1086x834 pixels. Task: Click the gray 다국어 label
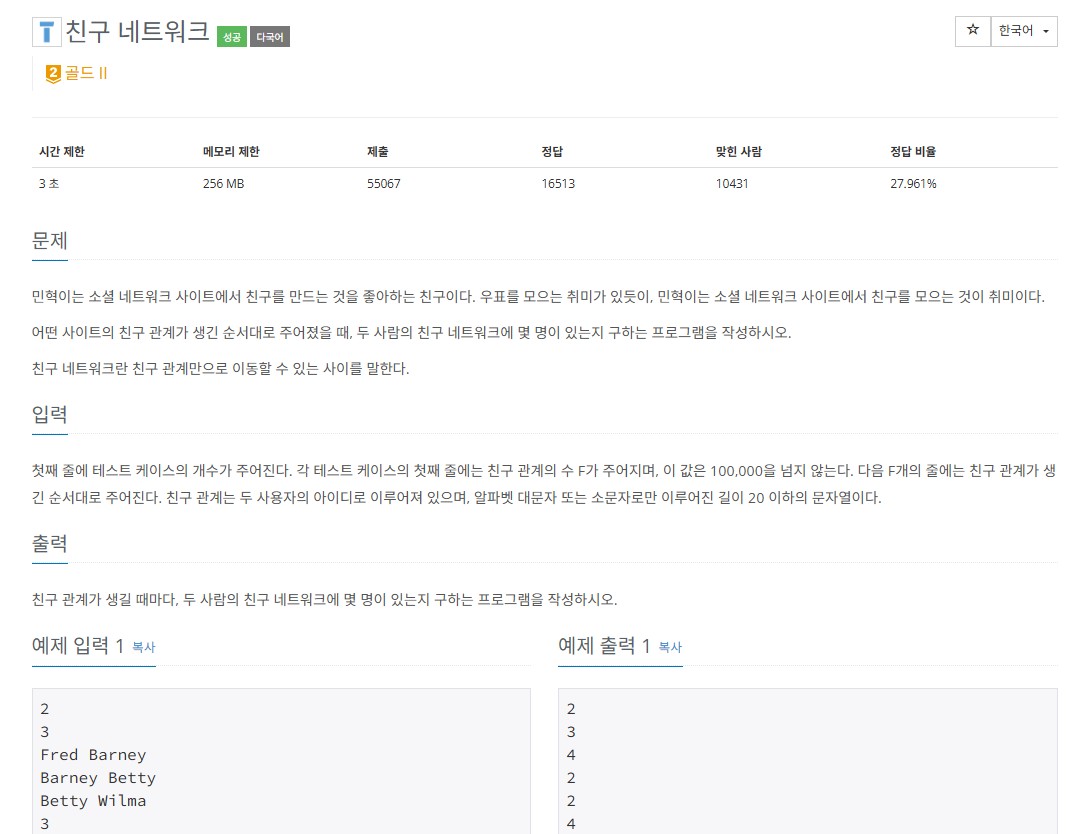(x=269, y=37)
